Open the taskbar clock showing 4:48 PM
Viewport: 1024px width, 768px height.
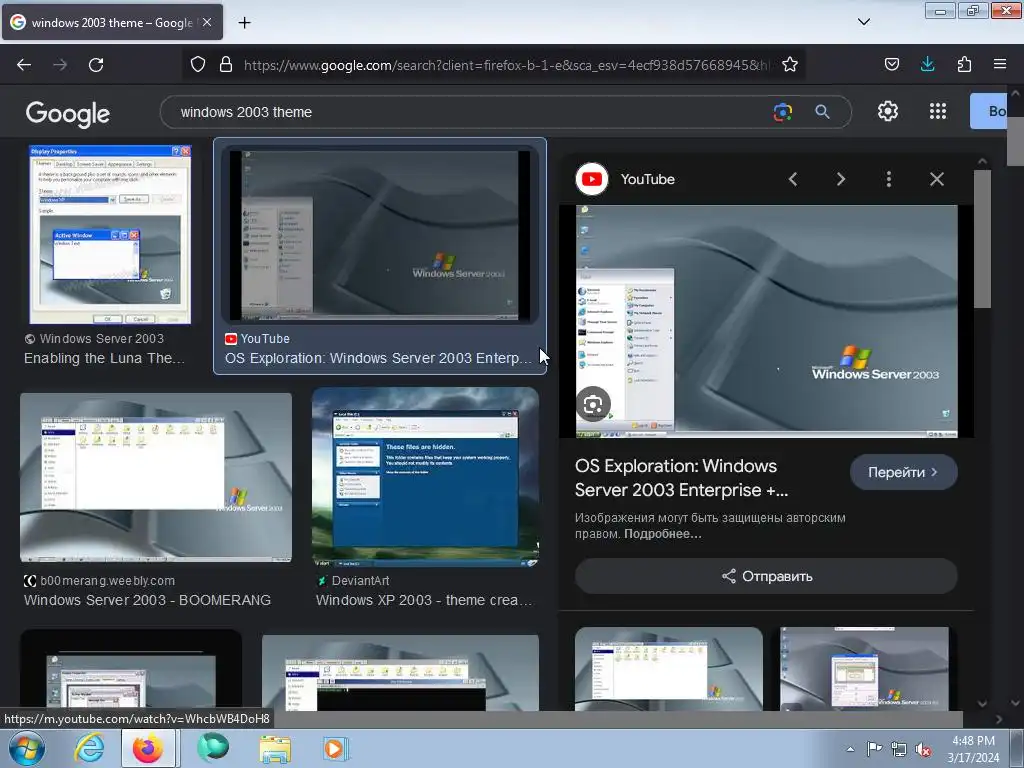[973, 749]
